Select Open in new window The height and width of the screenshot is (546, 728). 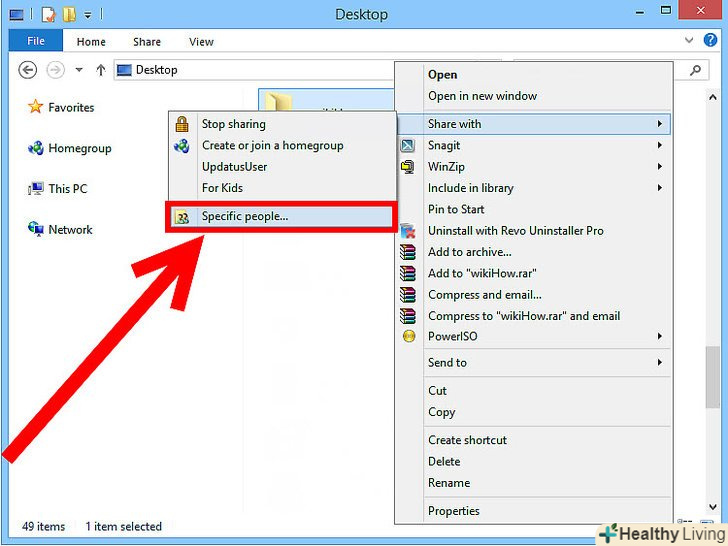[x=533, y=96]
